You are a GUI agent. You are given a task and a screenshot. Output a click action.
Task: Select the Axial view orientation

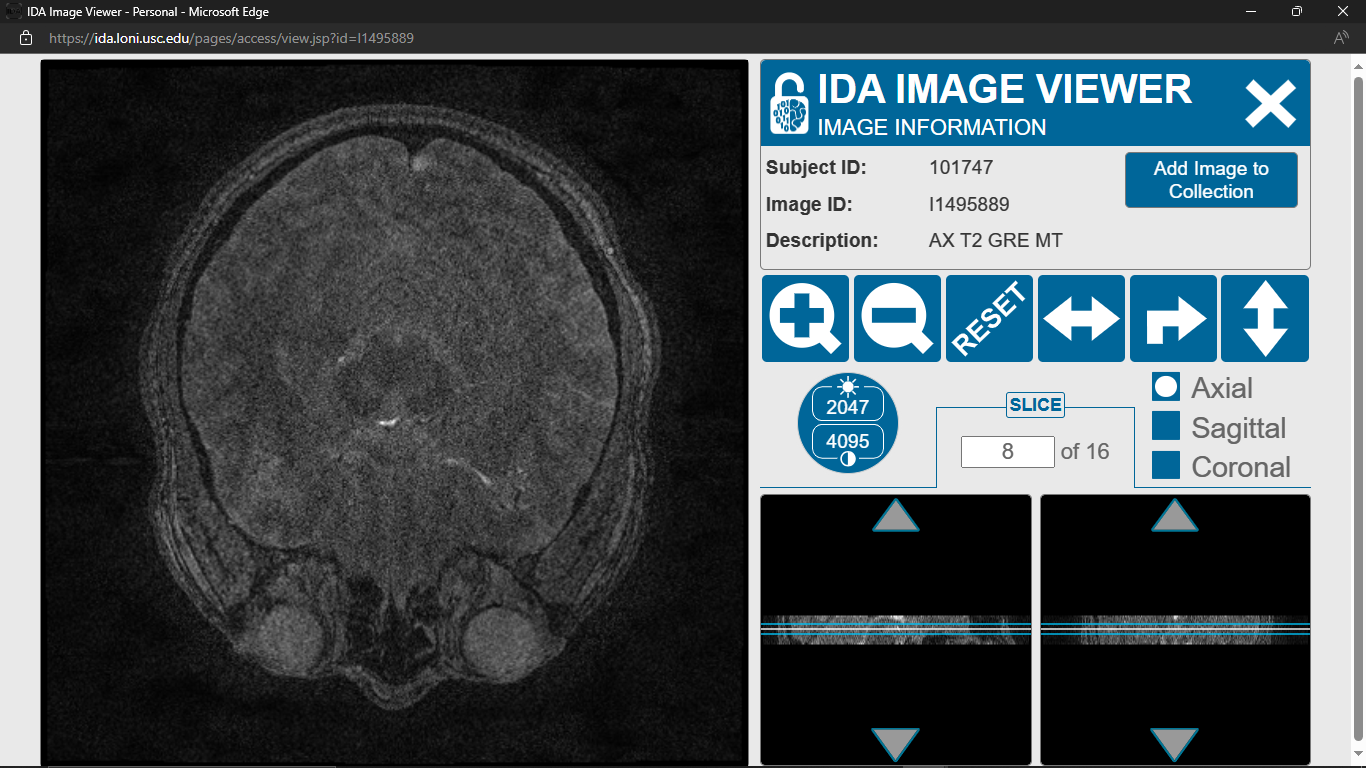1165,387
